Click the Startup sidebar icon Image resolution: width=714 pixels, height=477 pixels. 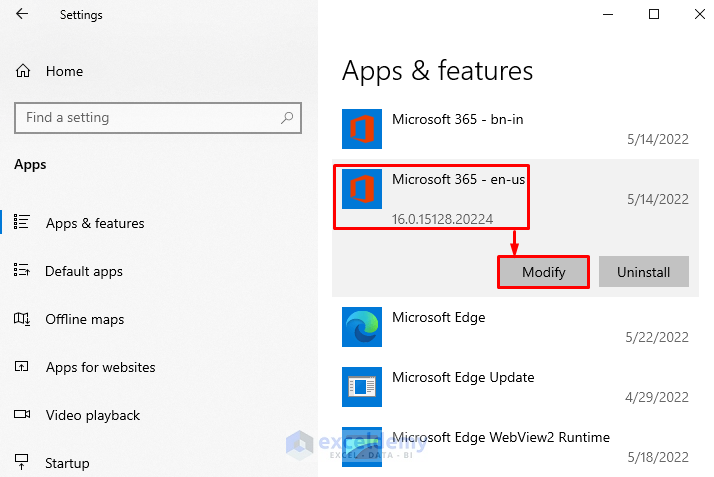click(22, 463)
